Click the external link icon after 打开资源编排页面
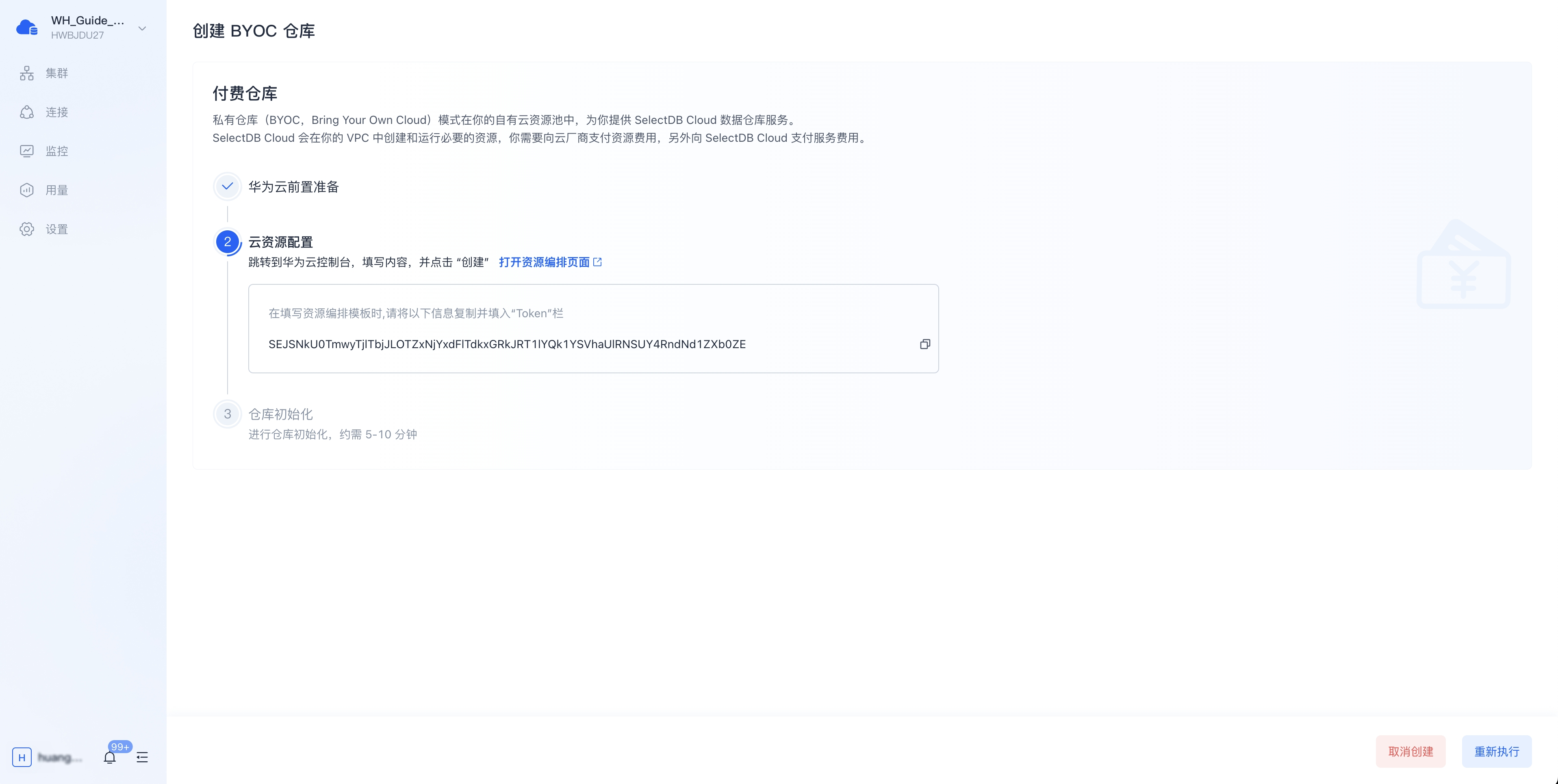The image size is (1558, 784). [x=597, y=262]
